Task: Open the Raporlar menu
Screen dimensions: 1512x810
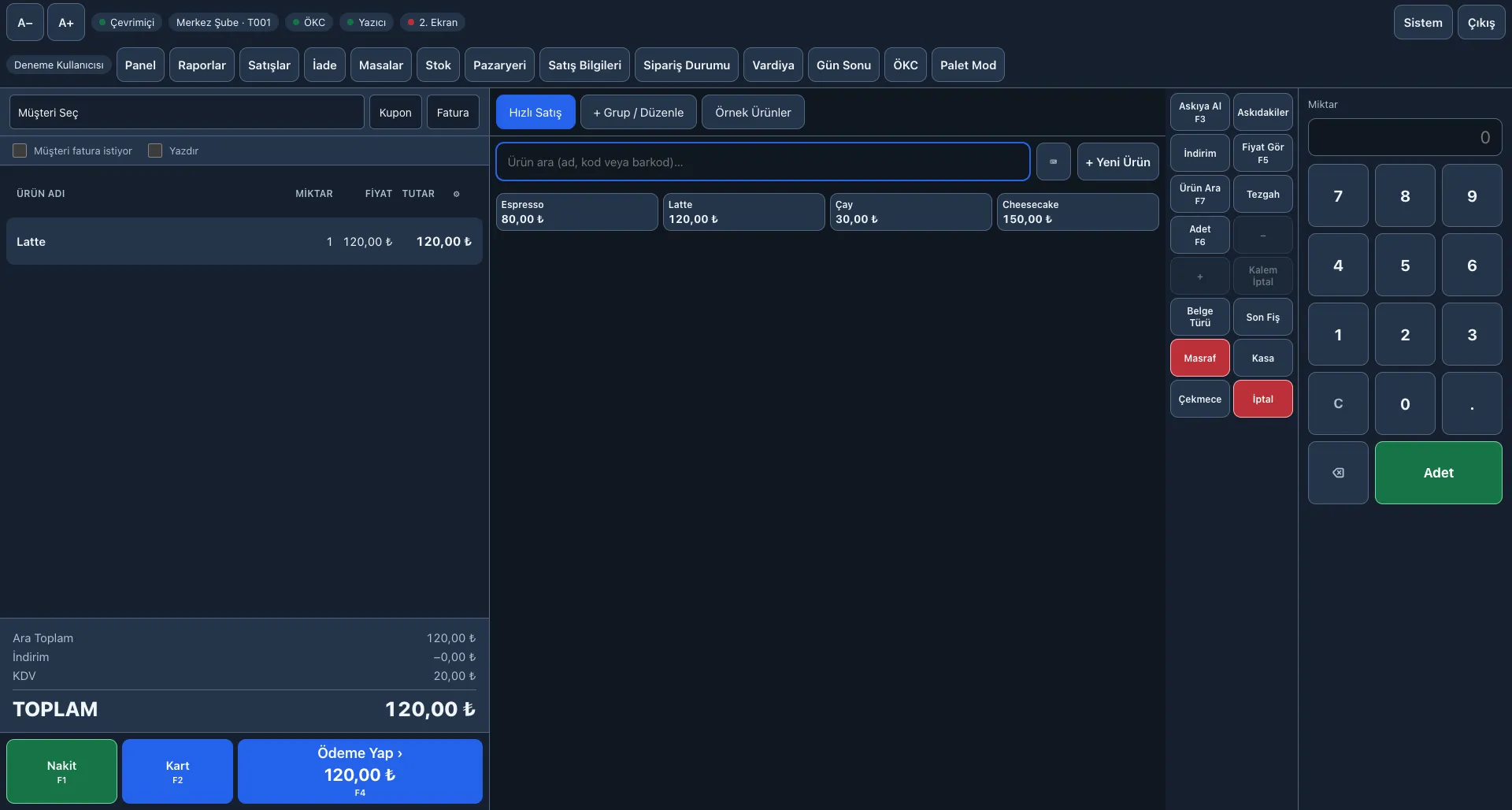Action: coord(202,65)
